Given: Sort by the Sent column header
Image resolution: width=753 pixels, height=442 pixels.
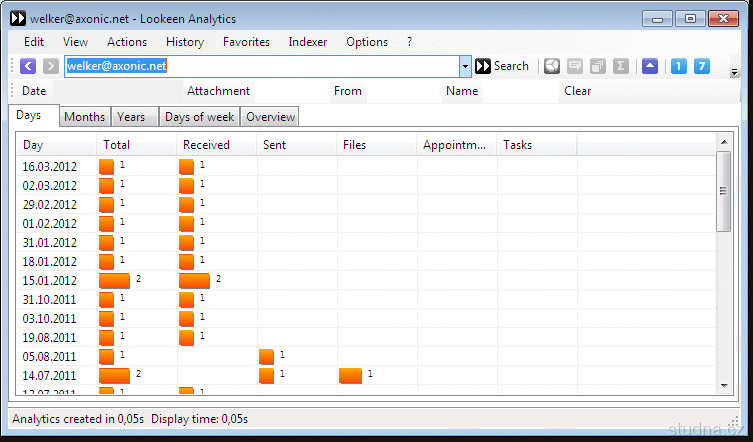Looking at the screenshot, I should click(x=297, y=145).
